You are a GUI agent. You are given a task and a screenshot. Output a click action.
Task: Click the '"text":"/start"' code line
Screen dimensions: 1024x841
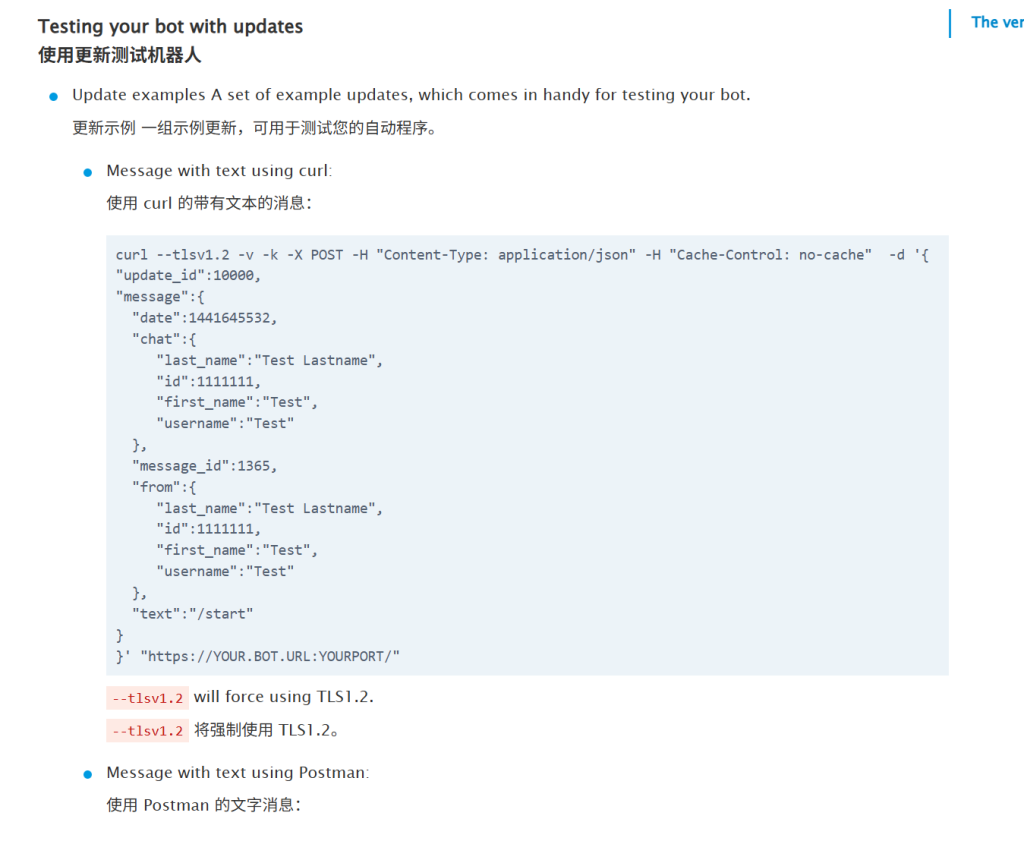tap(192, 614)
